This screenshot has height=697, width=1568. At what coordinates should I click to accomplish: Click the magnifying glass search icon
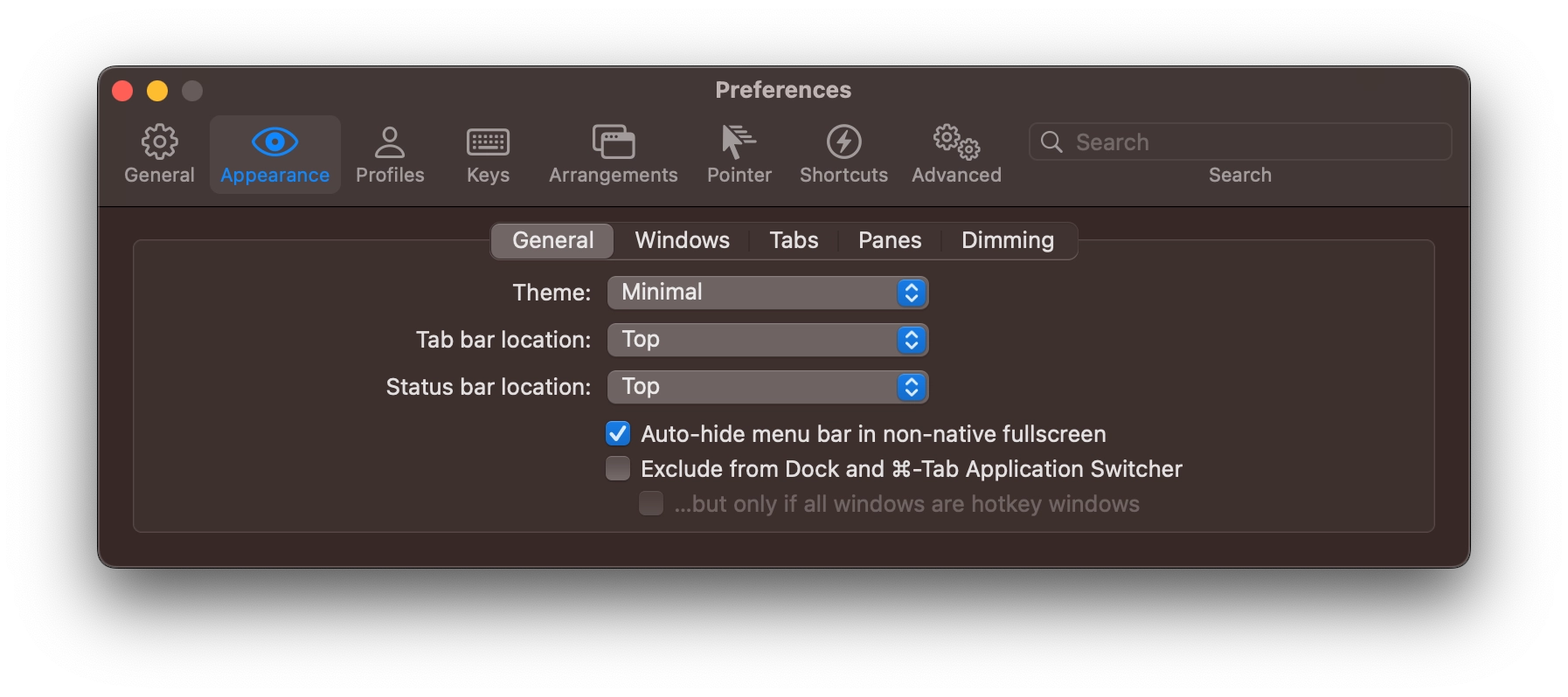pyautogui.click(x=1051, y=141)
